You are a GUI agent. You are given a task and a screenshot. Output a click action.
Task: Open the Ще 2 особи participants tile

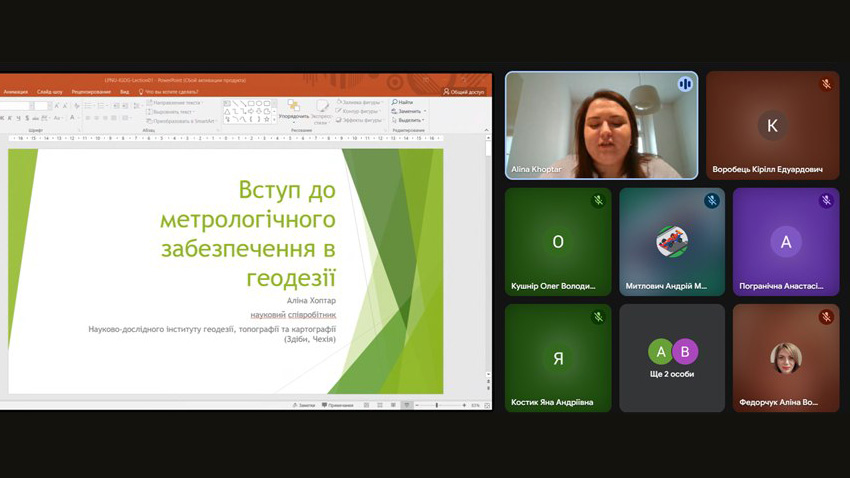click(672, 358)
